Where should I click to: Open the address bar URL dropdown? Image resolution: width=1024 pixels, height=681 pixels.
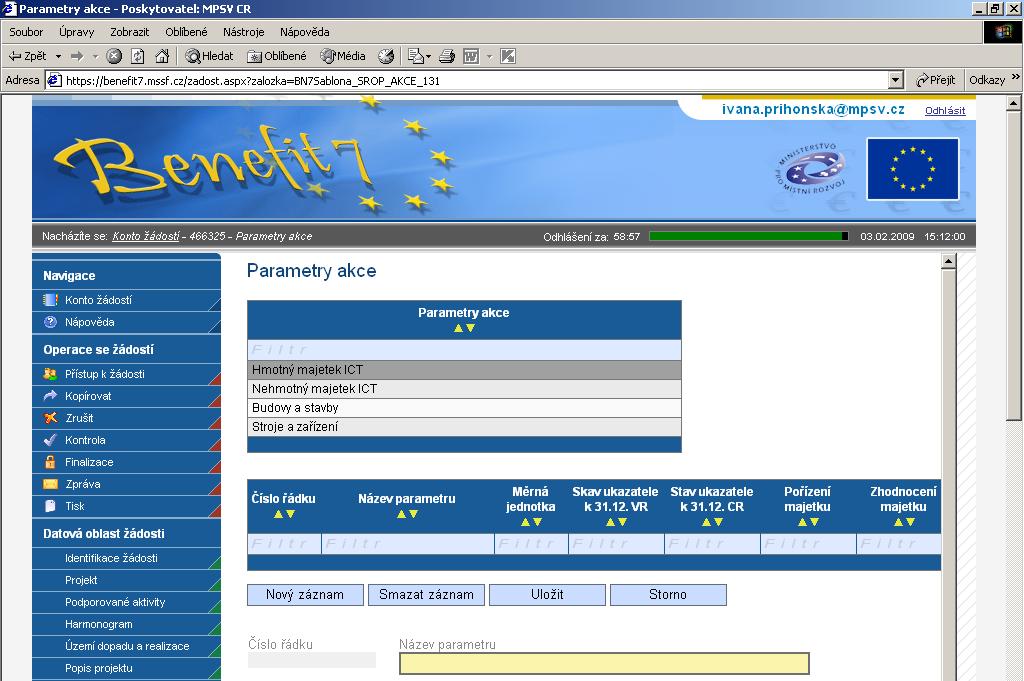coord(896,80)
